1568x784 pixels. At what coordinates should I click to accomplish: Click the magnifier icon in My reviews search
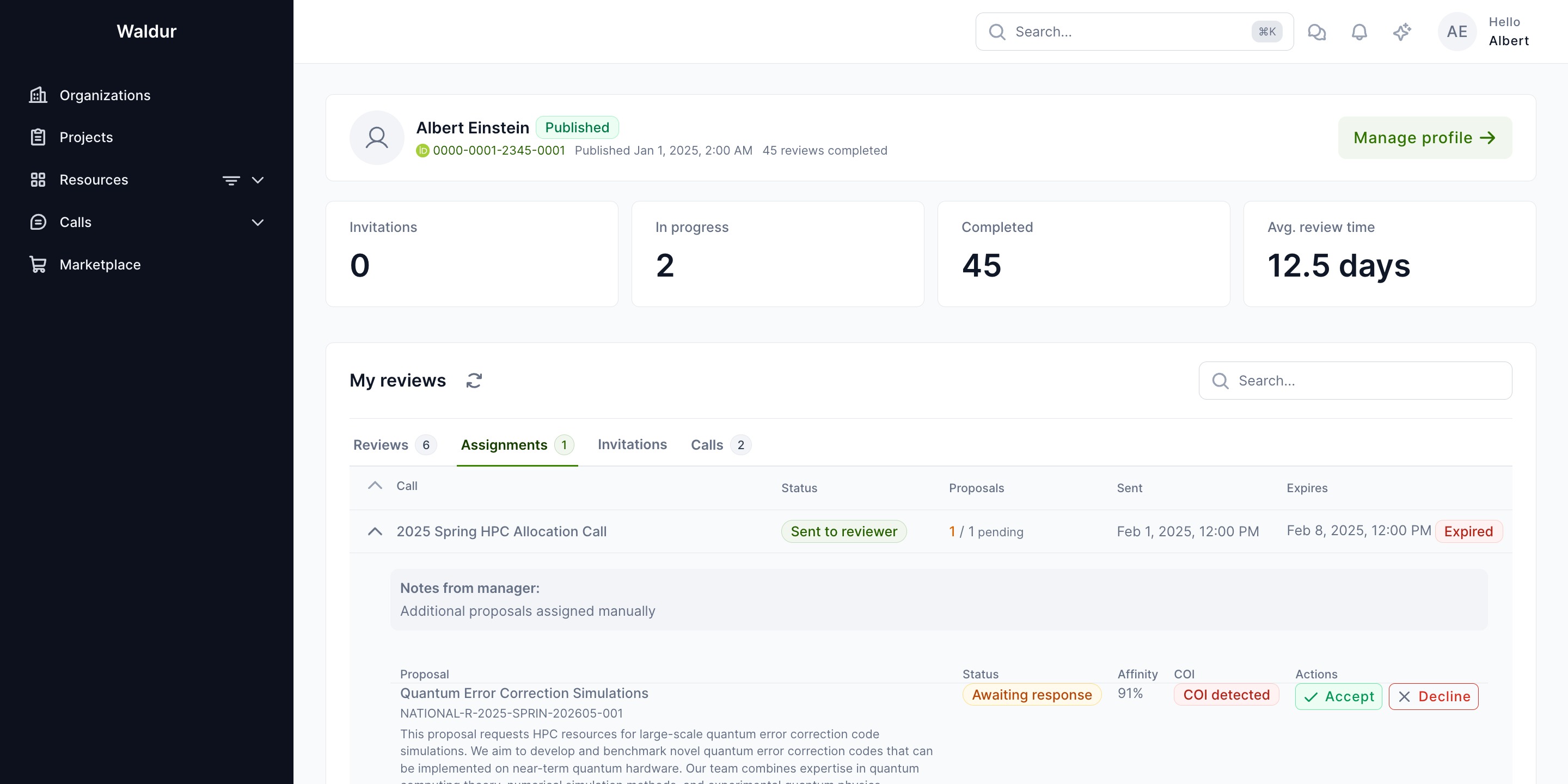(1221, 381)
